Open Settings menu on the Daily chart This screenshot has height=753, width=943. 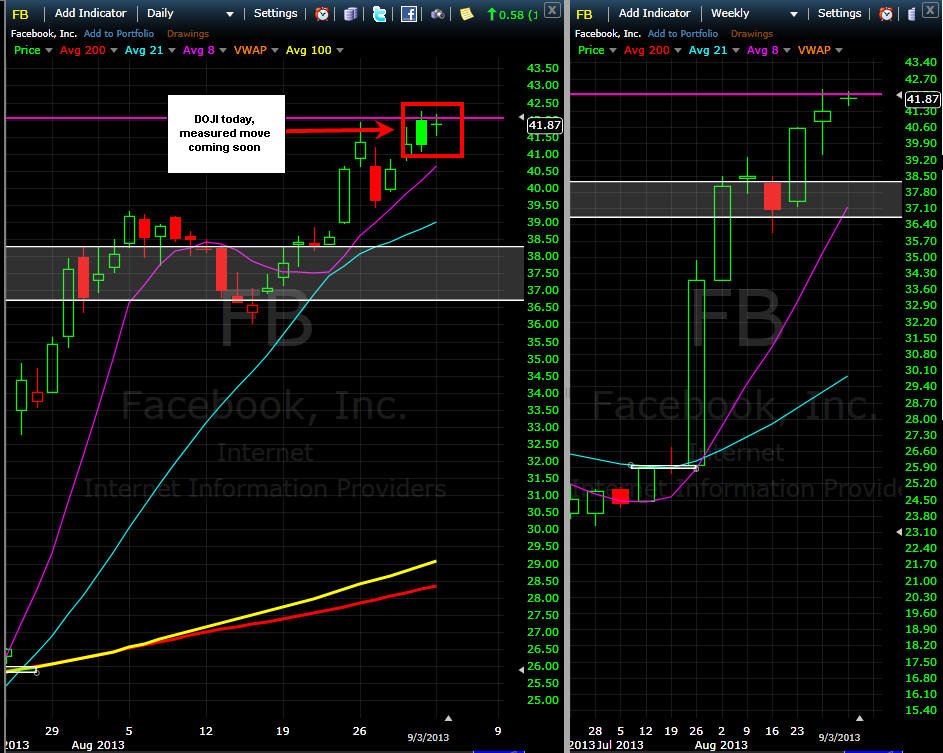click(275, 13)
